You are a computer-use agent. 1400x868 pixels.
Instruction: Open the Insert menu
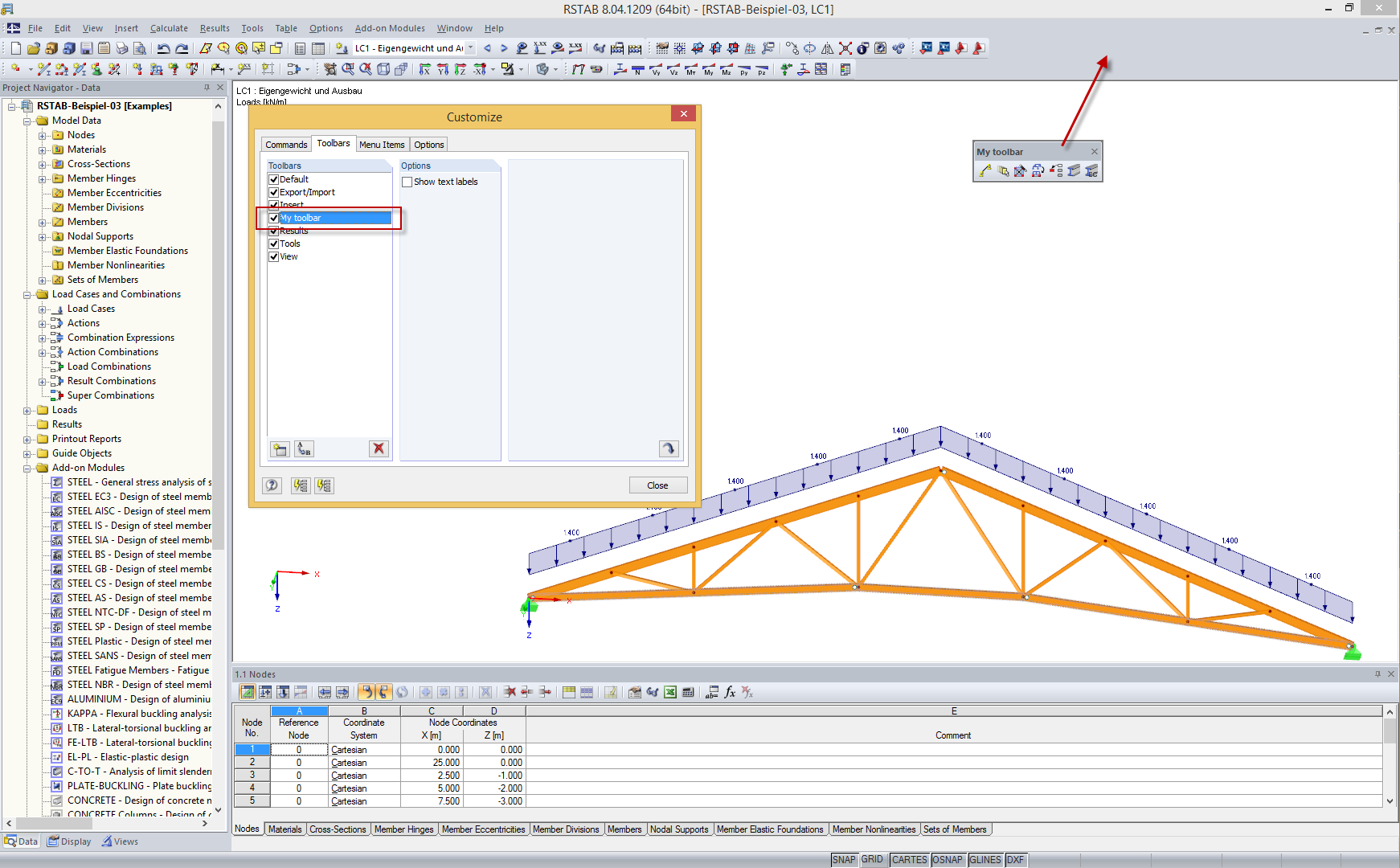tap(126, 28)
